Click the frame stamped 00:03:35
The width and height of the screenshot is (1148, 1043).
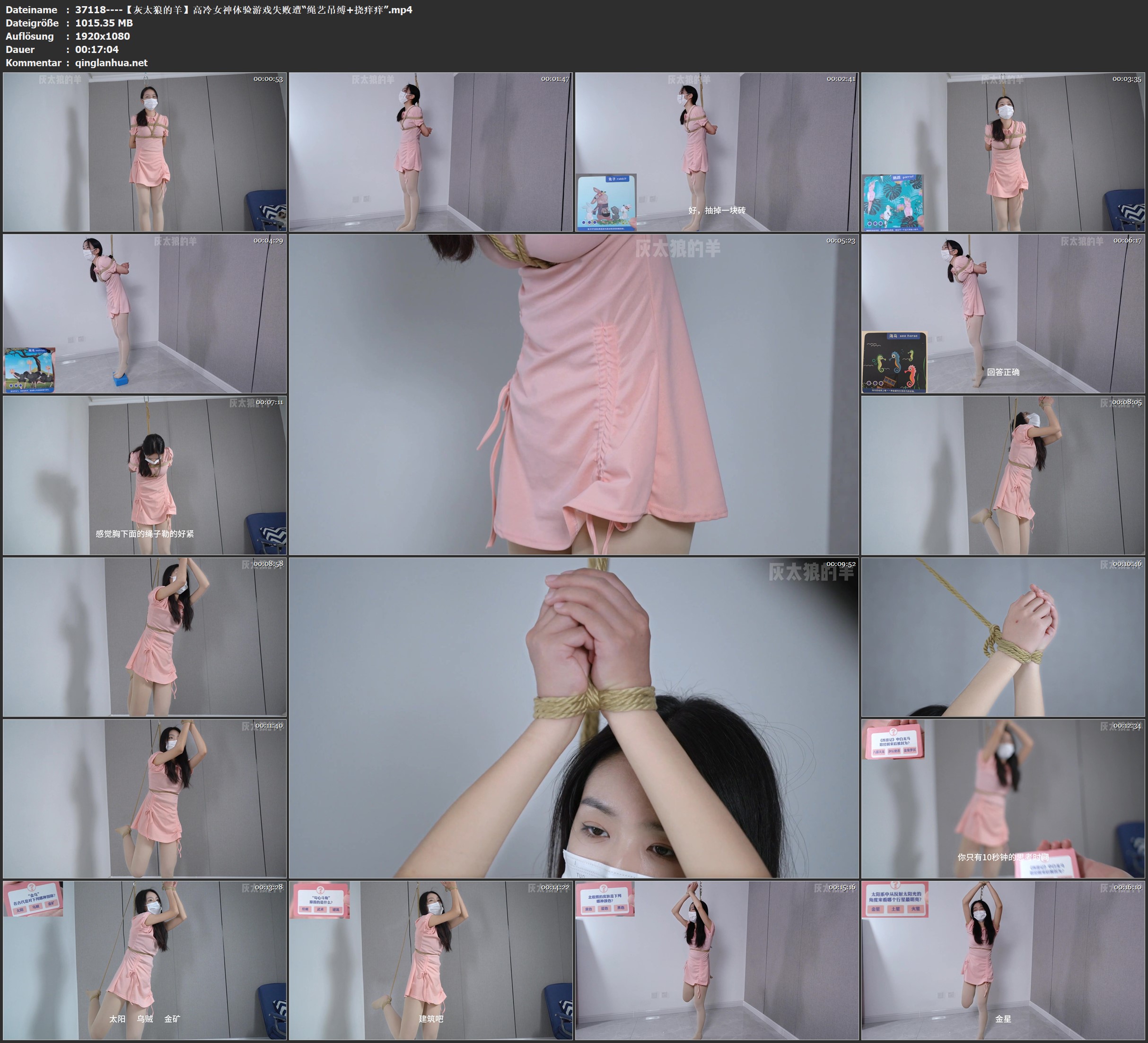pos(1003,151)
